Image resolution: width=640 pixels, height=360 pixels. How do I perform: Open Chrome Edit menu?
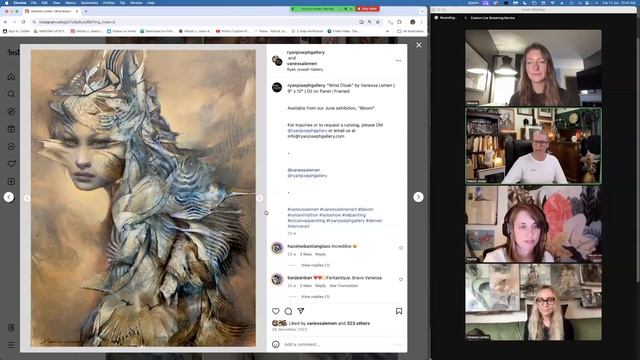pos(44,3)
